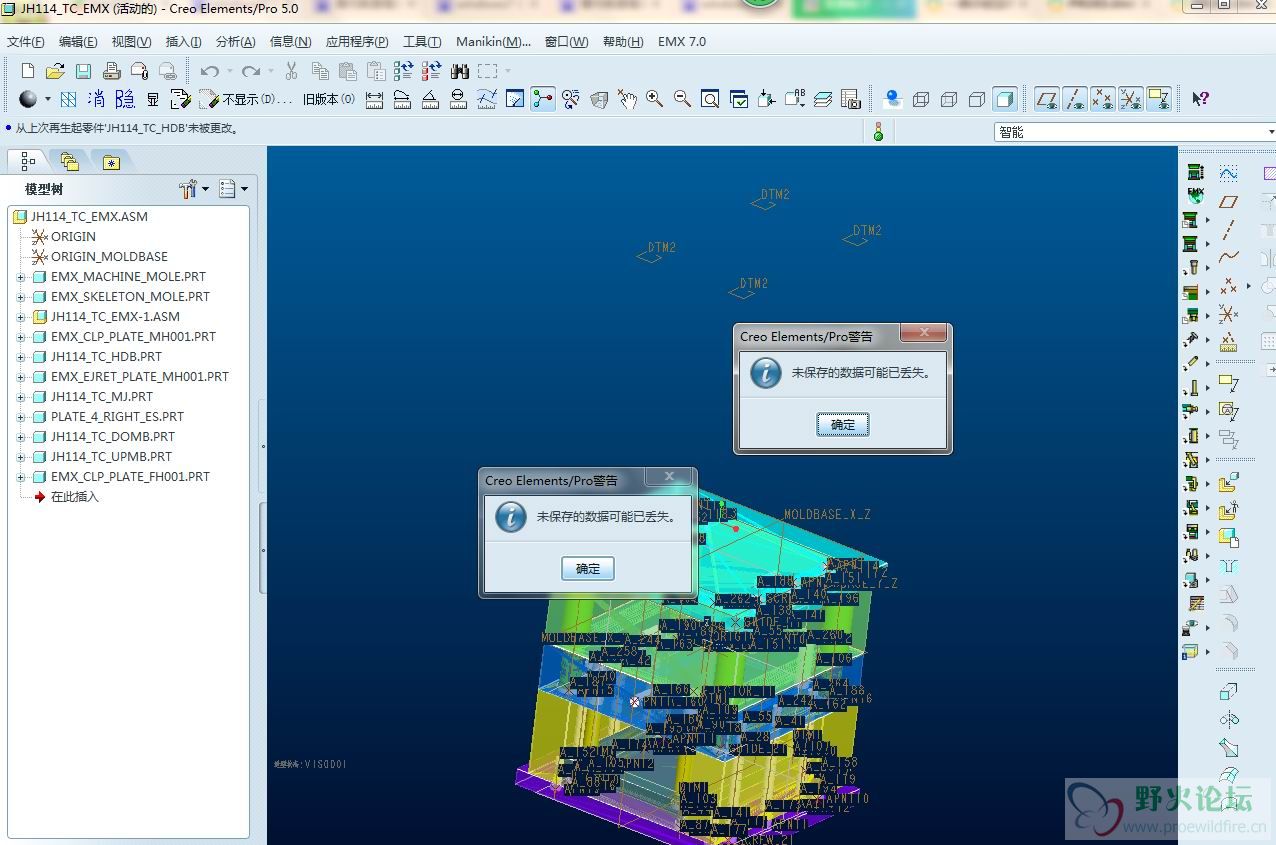1276x845 pixels.
Task: Expand JH114_TC_MJ.PRT tree node
Action: (x=21, y=397)
